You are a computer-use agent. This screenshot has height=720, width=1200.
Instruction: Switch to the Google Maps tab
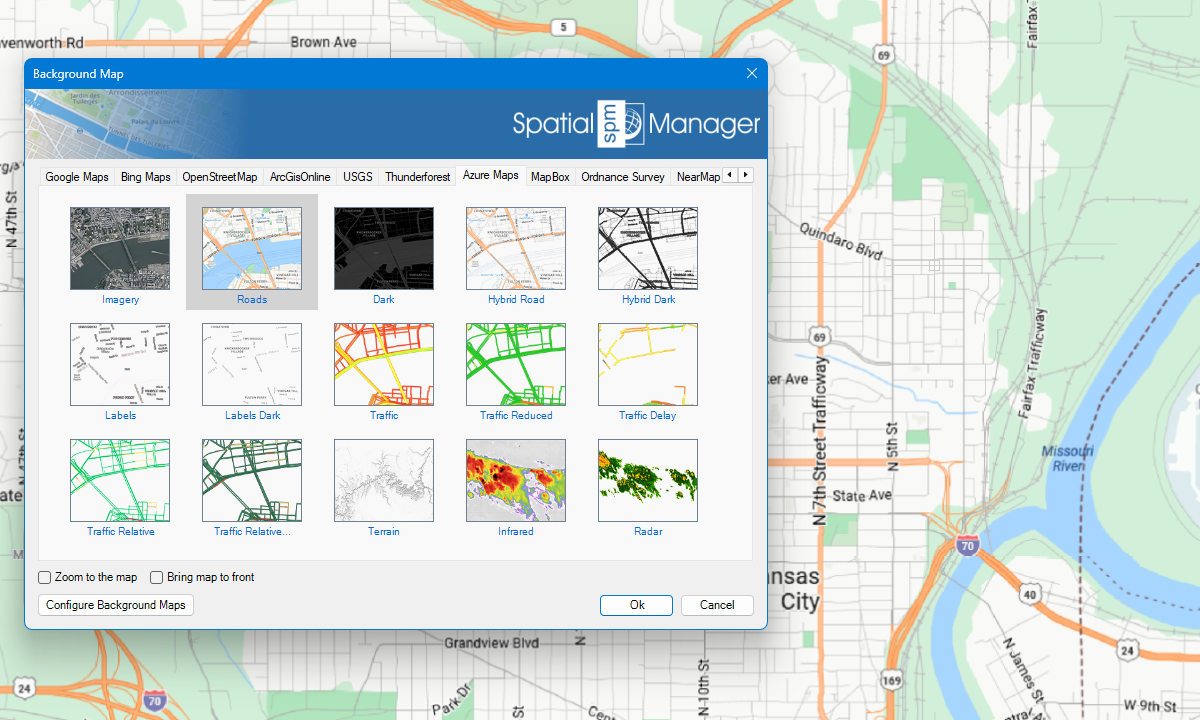point(77,177)
